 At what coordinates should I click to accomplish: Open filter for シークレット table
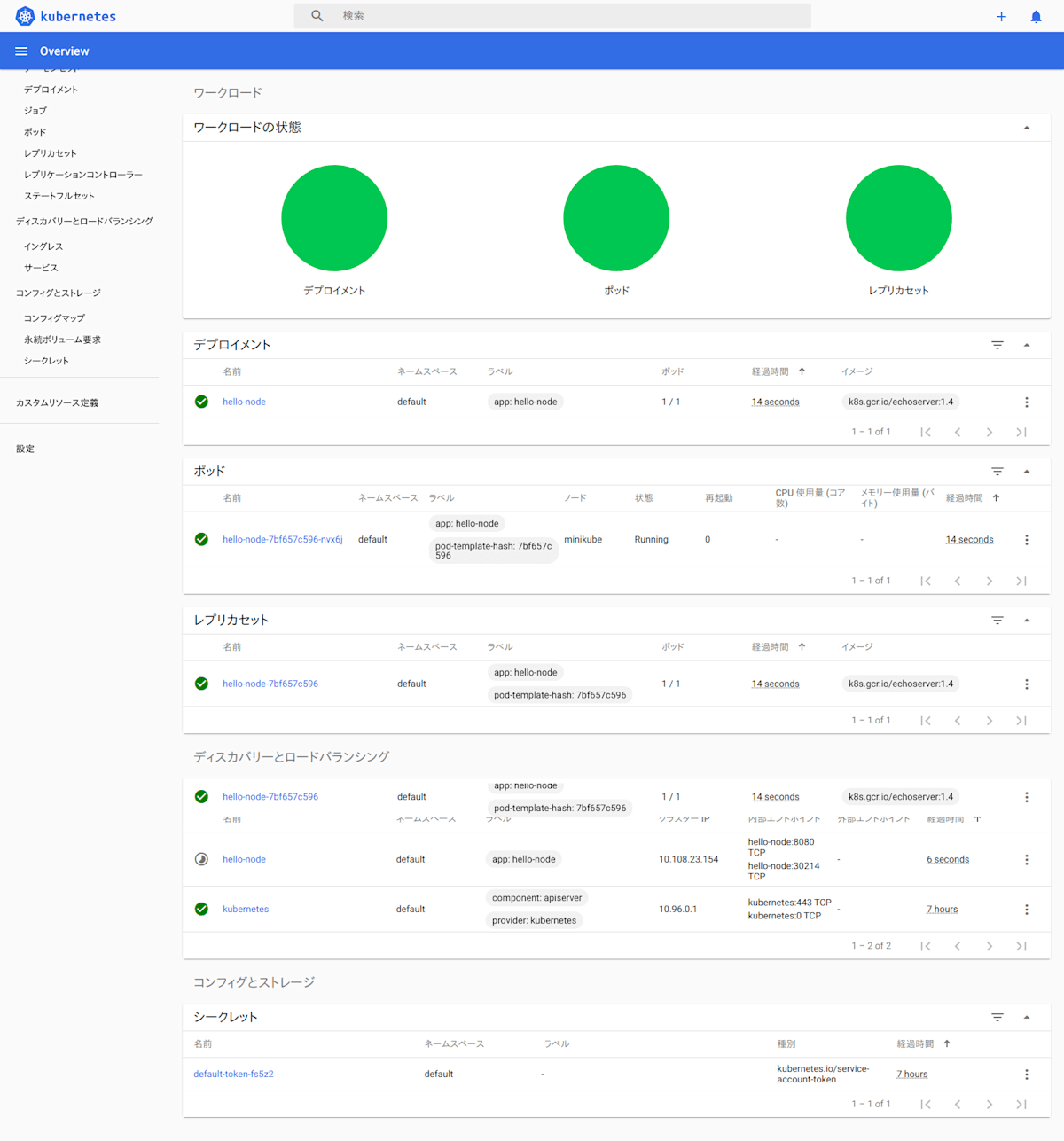pyautogui.click(x=997, y=1018)
